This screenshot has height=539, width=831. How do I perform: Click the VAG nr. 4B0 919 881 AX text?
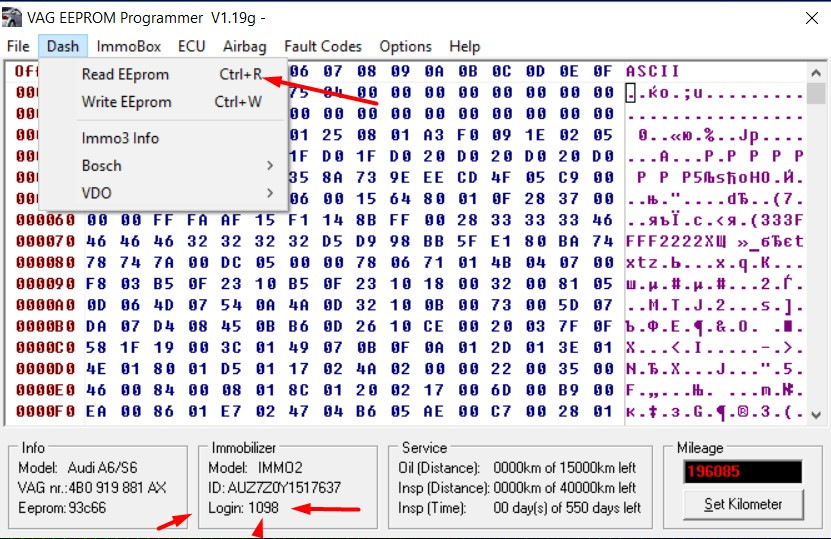92,488
